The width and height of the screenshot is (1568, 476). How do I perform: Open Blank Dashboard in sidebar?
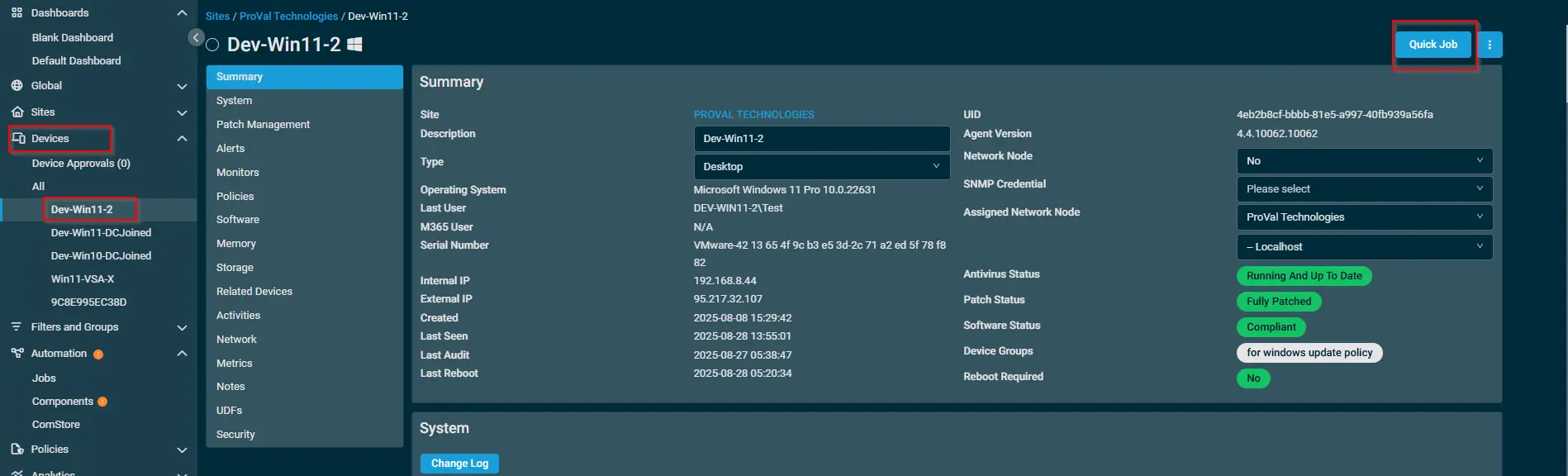(x=73, y=38)
